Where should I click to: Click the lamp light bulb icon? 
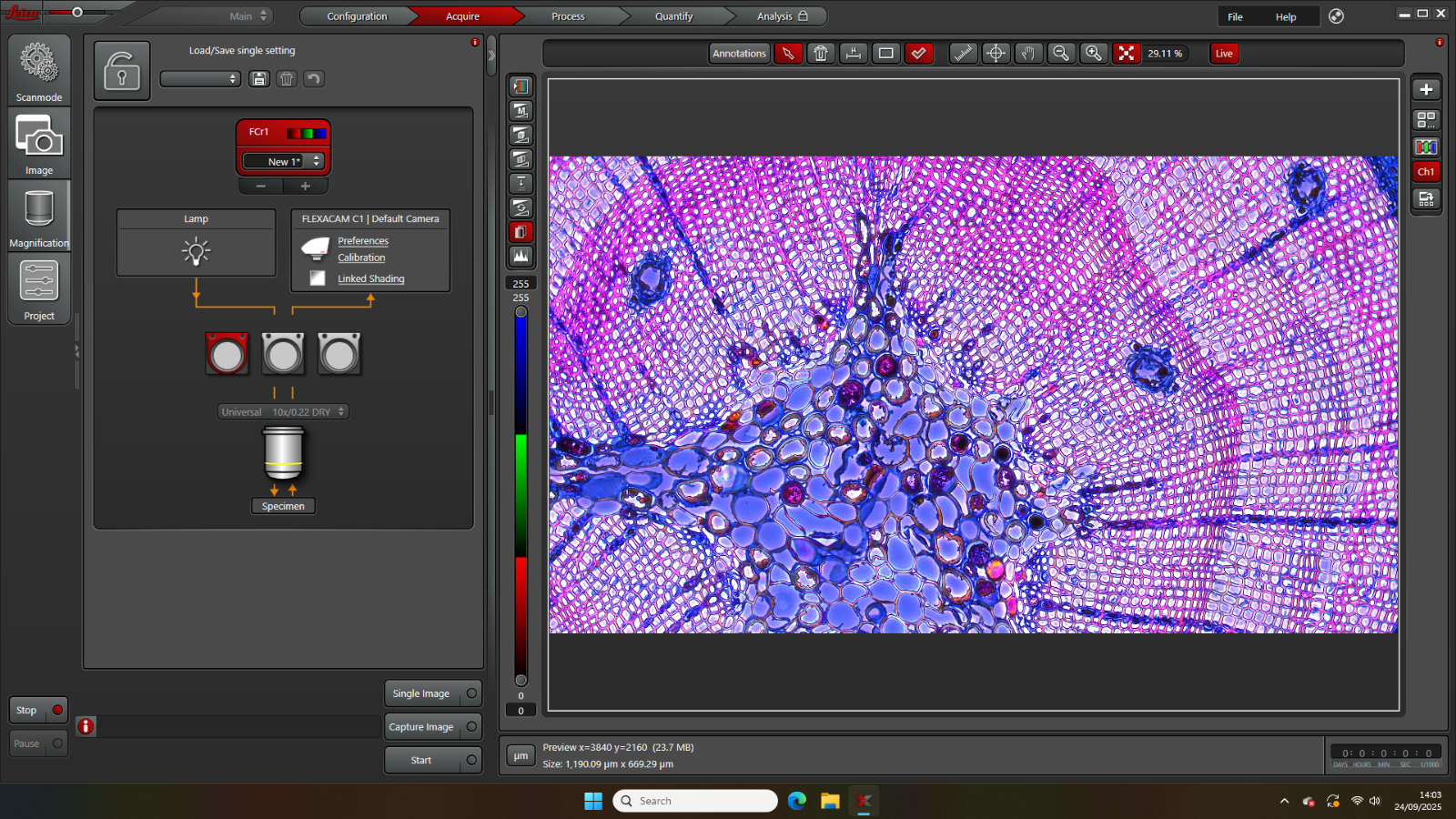pos(196,251)
